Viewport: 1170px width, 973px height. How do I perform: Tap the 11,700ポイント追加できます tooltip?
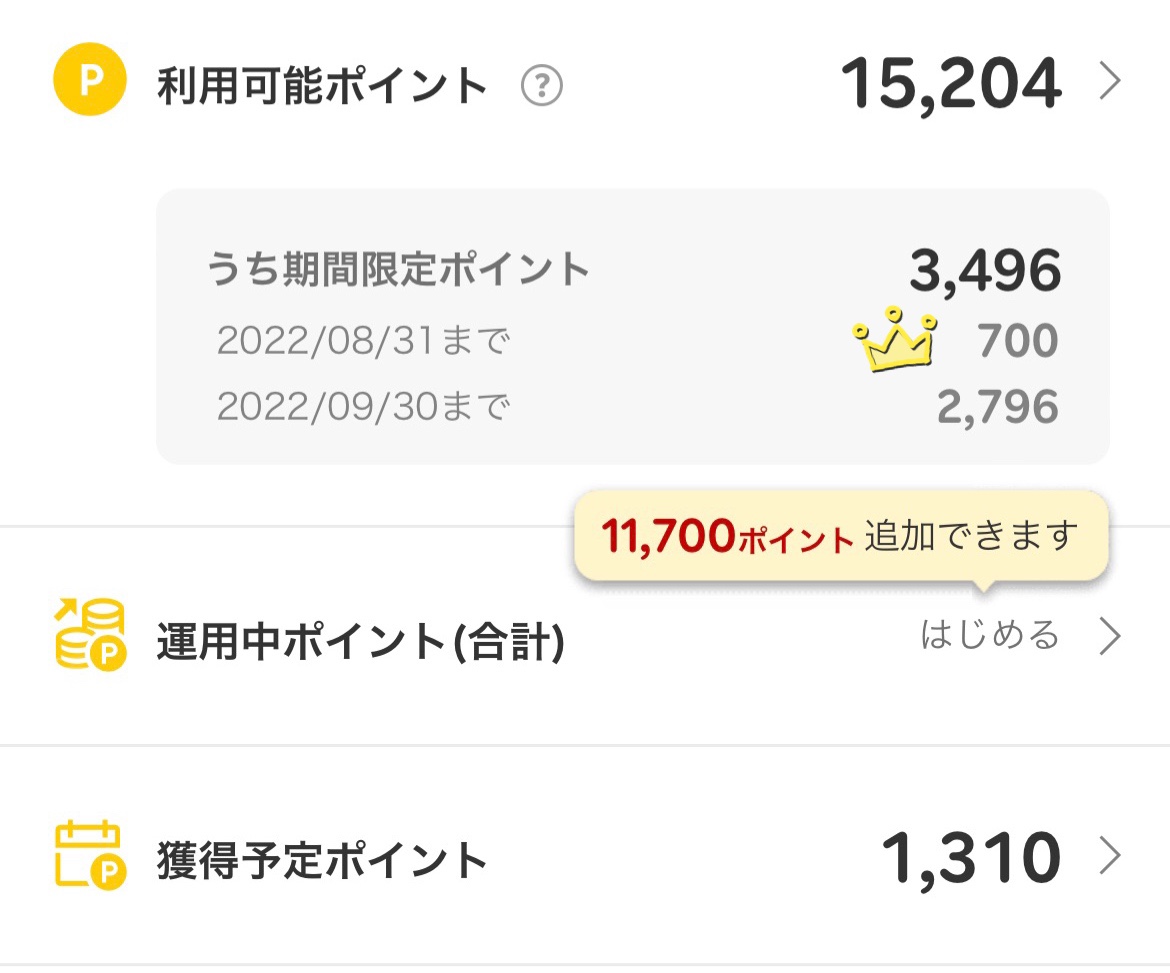[x=841, y=537]
